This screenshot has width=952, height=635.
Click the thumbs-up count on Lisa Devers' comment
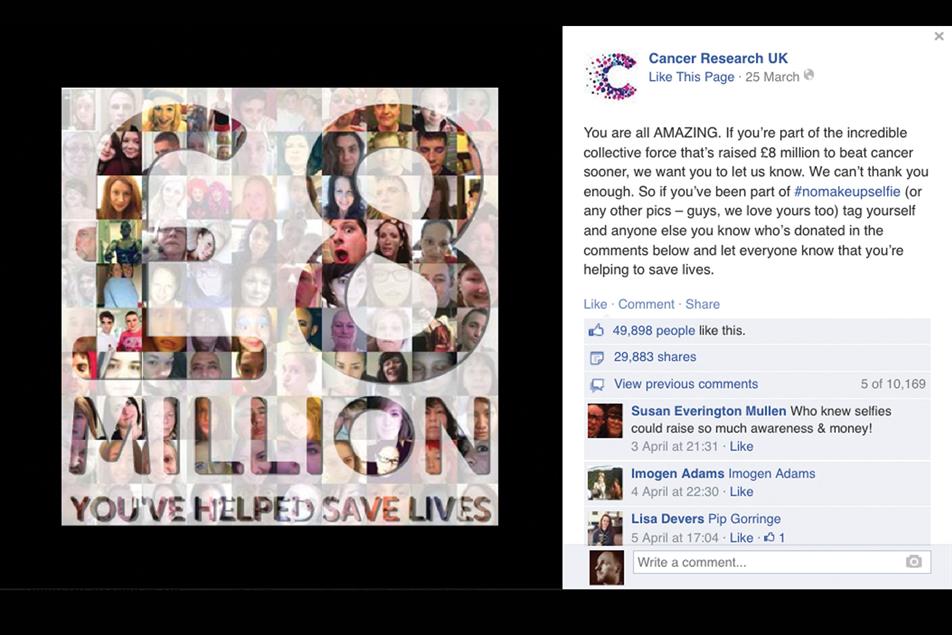point(774,537)
